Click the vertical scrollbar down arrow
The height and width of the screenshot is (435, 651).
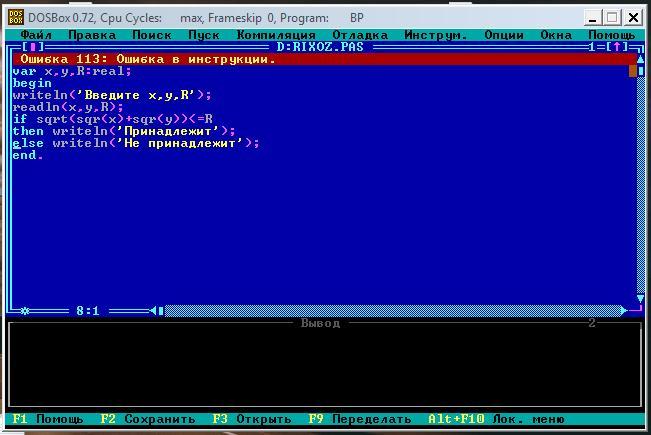(640, 299)
